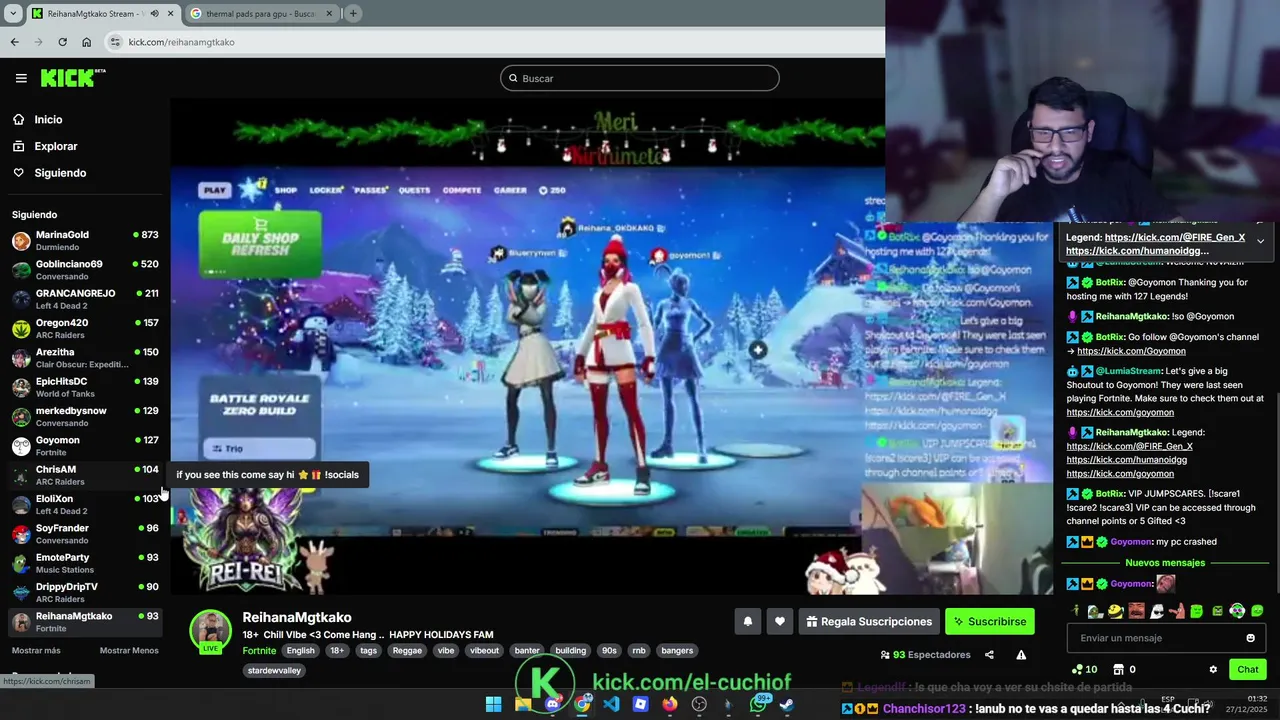Click the ReihanaMgtkako streamer avatar
This screenshot has width=1280, height=720.
point(211,630)
